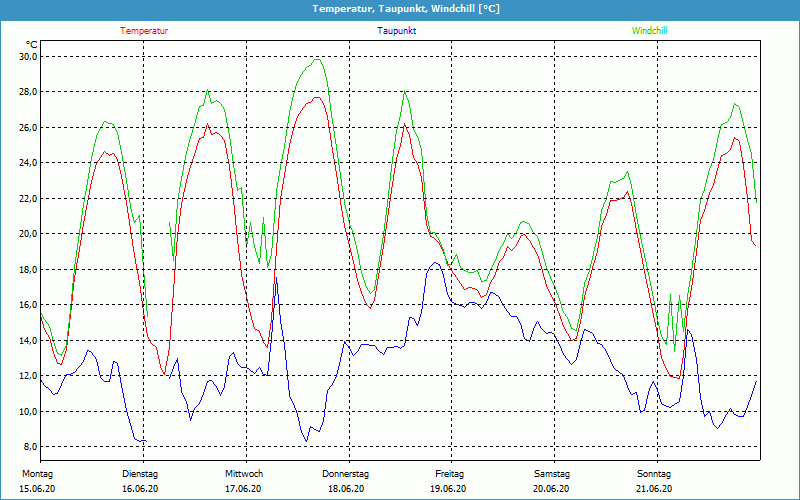Click the 21.06.20 date label

coord(654,489)
